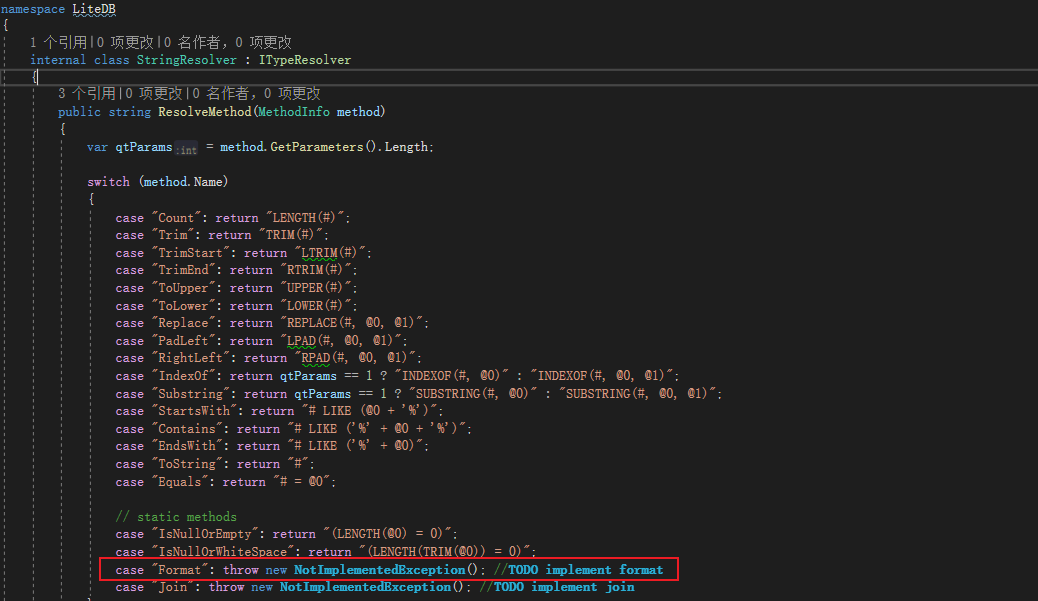This screenshot has width=1038, height=601.
Task: Click the ITypeResolver interface name
Action: click(305, 60)
